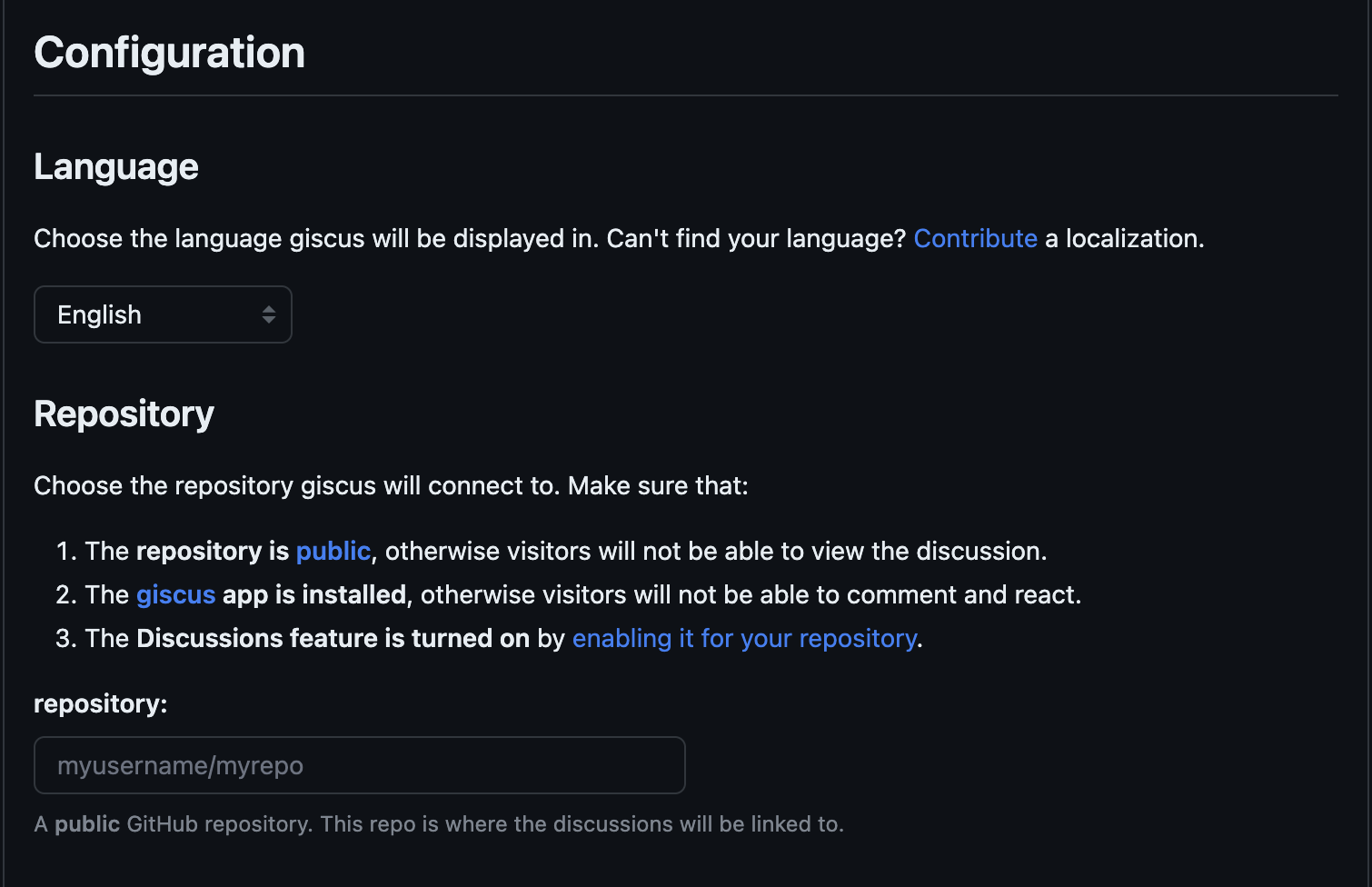Screen dimensions: 1372x887
Task: Click bold "Discussions feature is turned on" text
Action: pyautogui.click(x=333, y=638)
